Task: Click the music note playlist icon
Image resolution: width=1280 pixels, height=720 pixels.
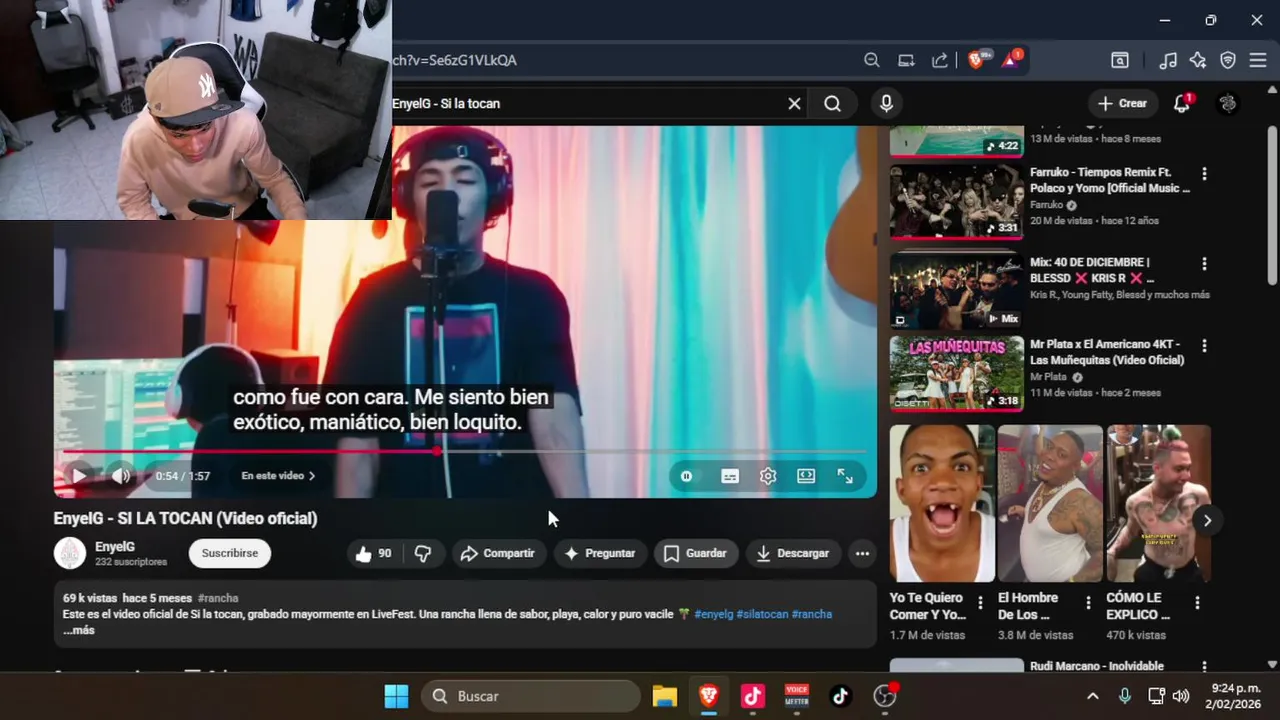Action: coord(1168,60)
